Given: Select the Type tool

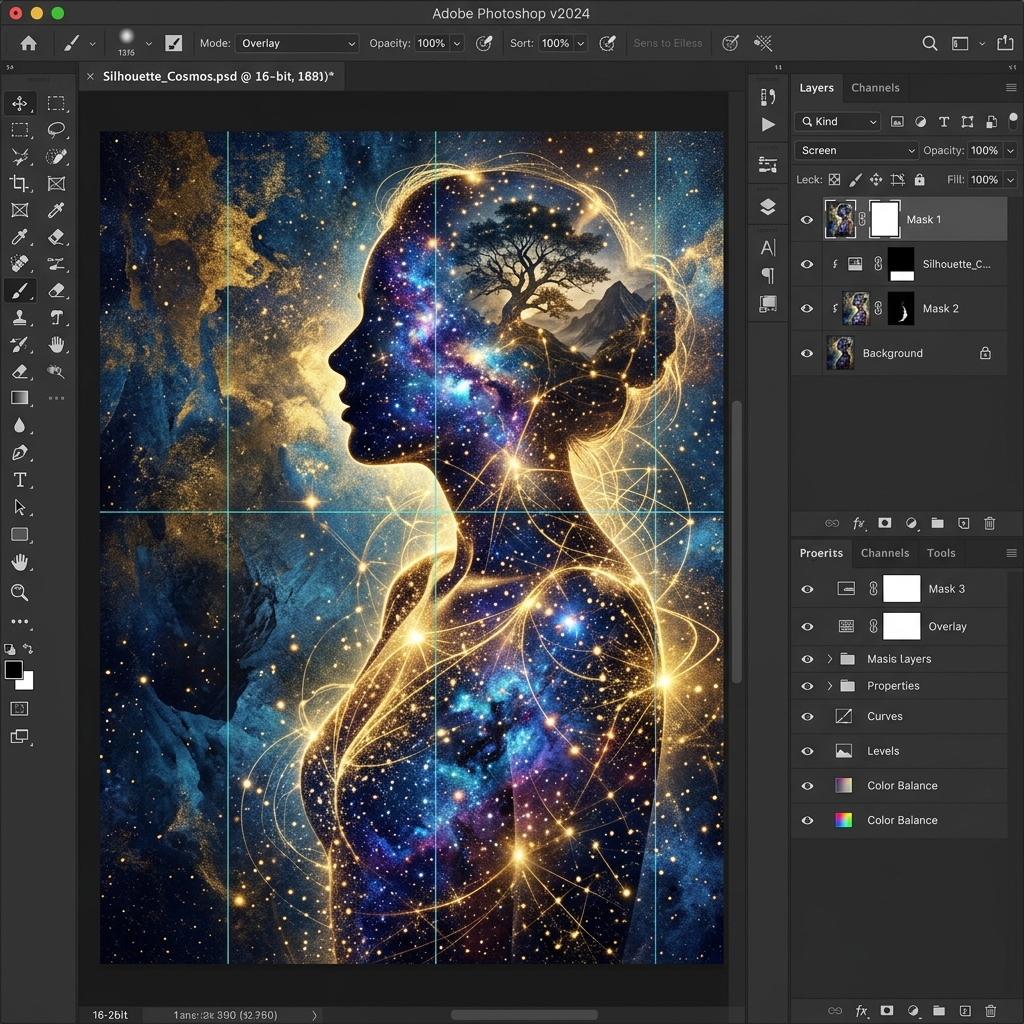Looking at the screenshot, I should pyautogui.click(x=20, y=480).
